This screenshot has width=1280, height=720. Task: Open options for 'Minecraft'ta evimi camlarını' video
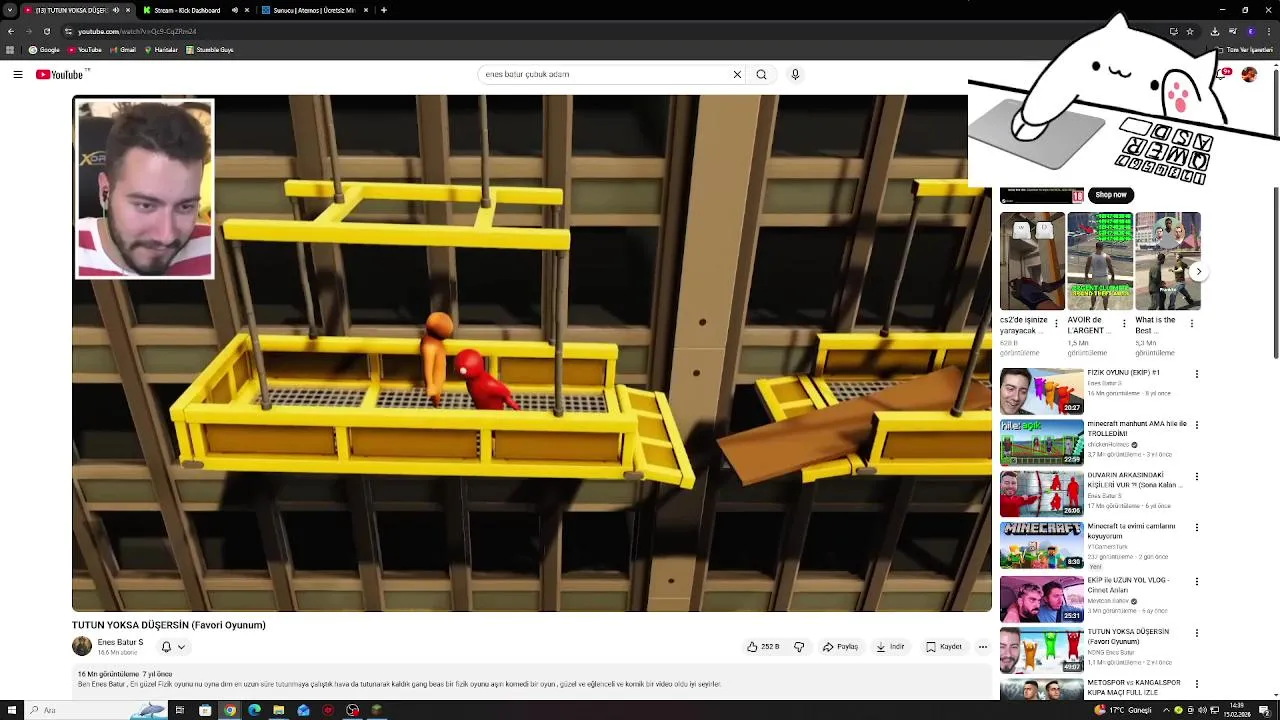click(x=1197, y=528)
